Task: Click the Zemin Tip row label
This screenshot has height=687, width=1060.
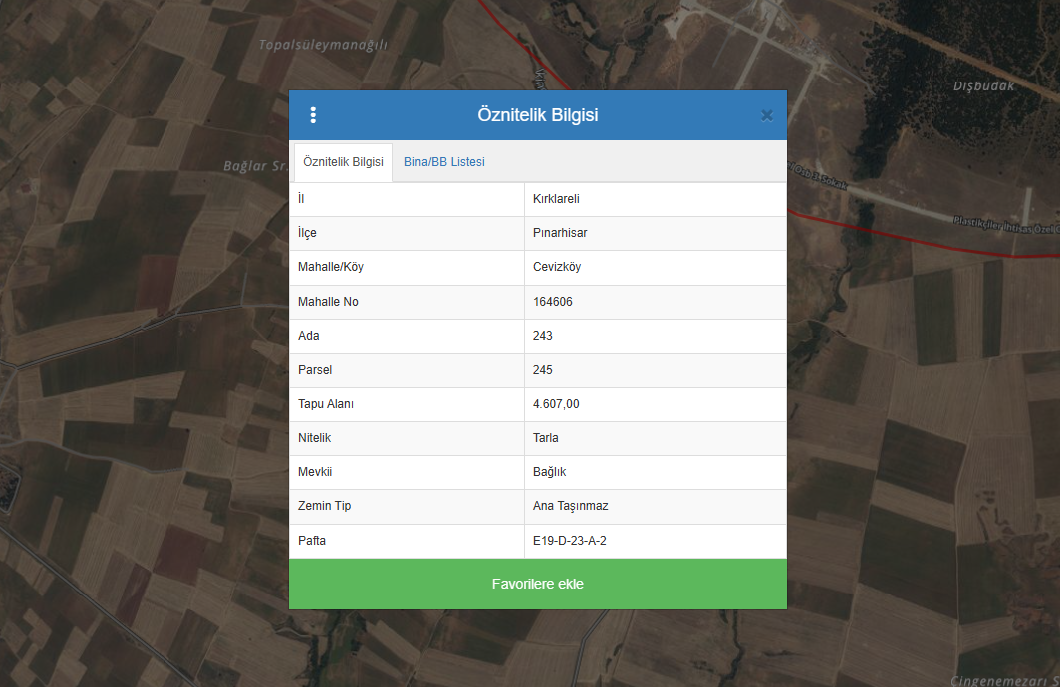Action: coord(324,506)
